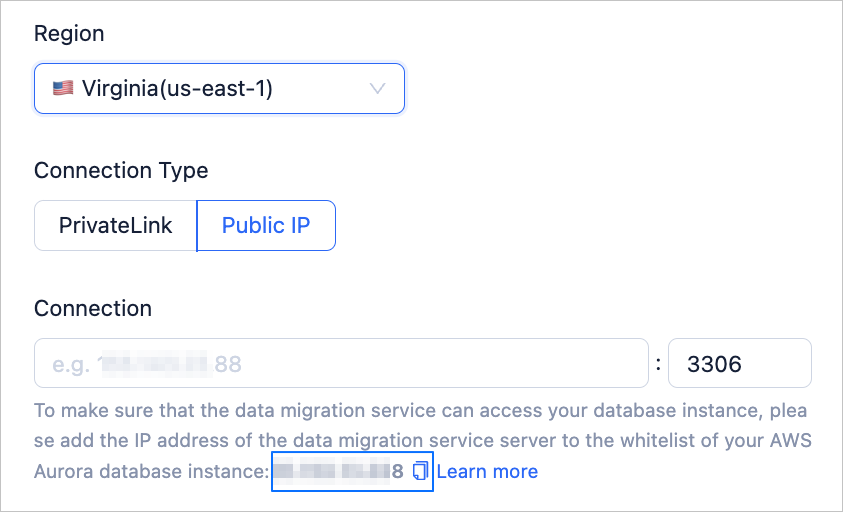The height and width of the screenshot is (512, 843).
Task: Click the 'Aurora database instance' text
Action: pos(150,471)
